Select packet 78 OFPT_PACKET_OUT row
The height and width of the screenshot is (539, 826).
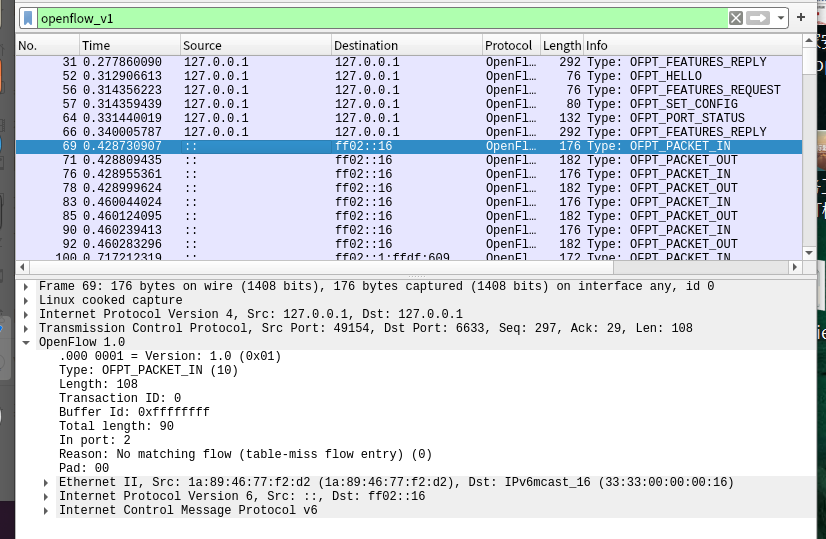pyautogui.click(x=409, y=188)
